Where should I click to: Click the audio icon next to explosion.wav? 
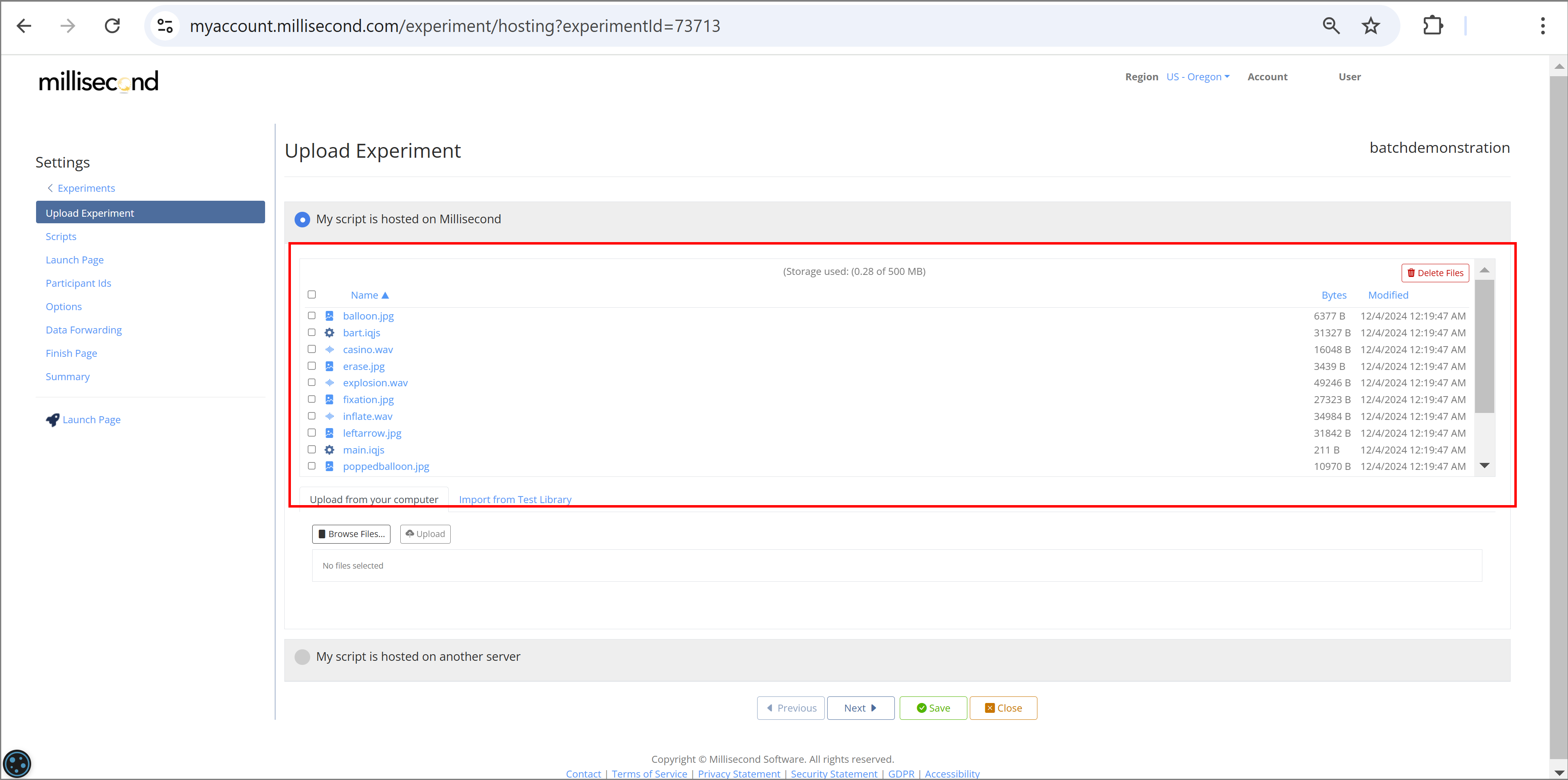329,383
